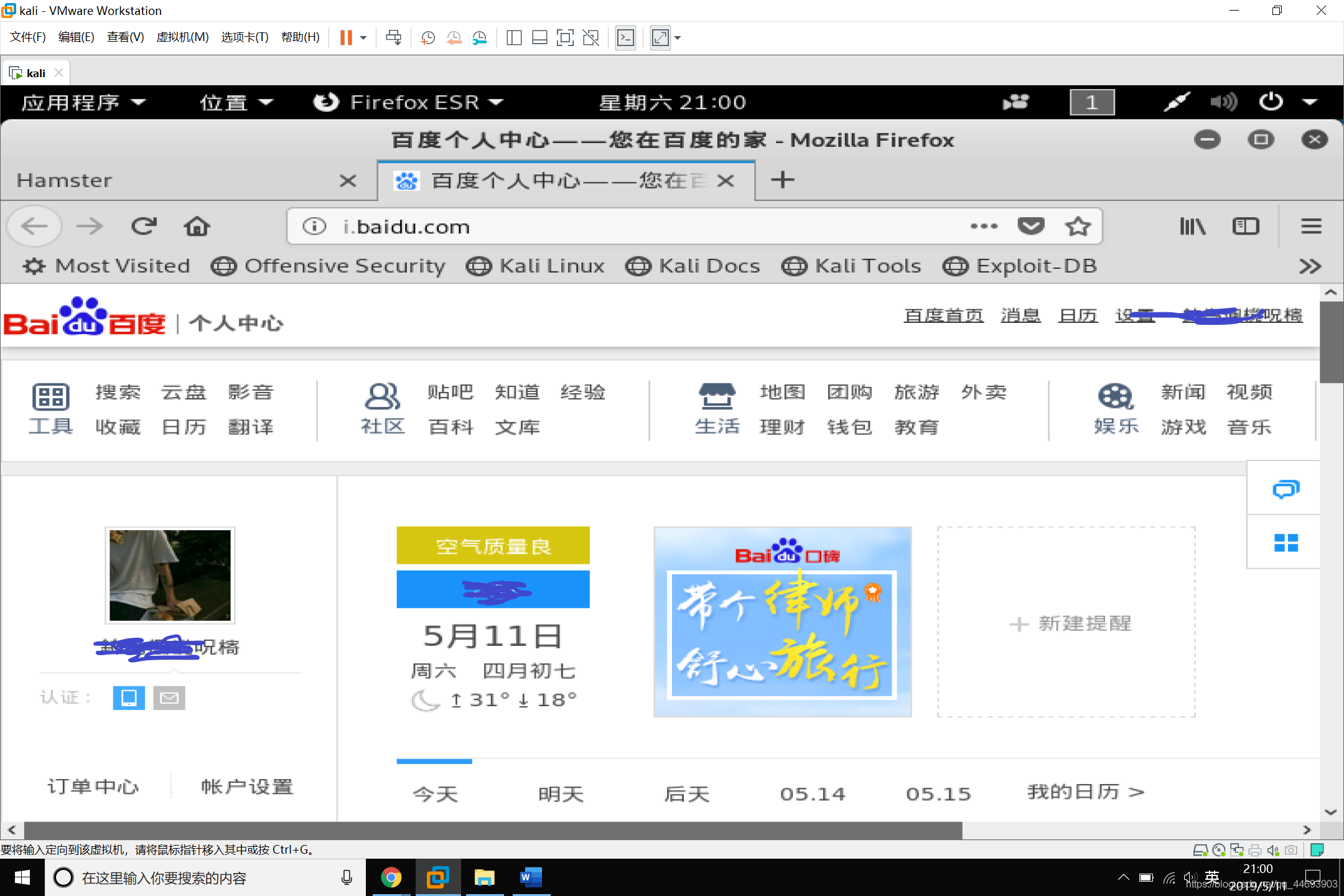This screenshot has height=896, width=1344.
Task: Take a VM snapshot using the clock icon
Action: (427, 38)
